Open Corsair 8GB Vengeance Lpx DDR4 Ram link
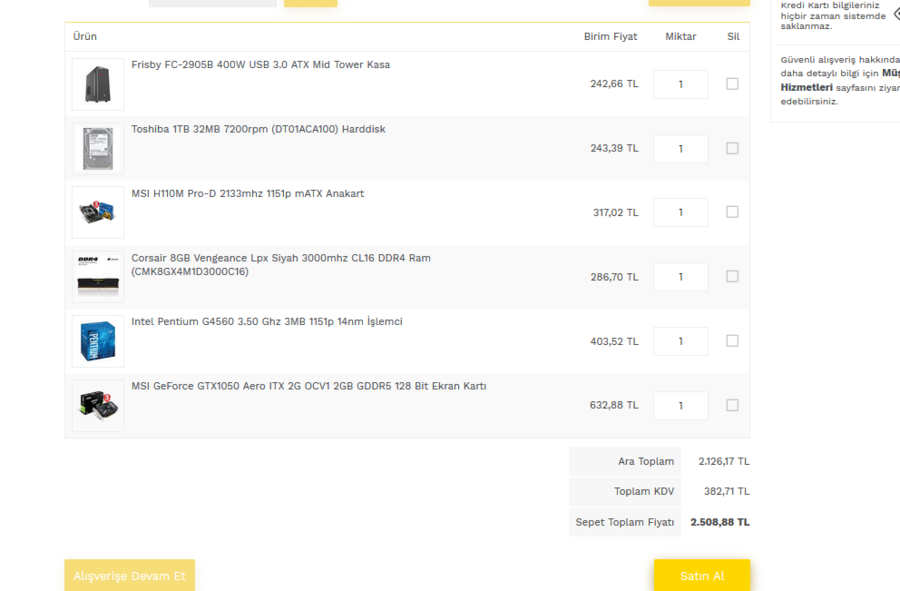900x591 pixels. [281, 265]
